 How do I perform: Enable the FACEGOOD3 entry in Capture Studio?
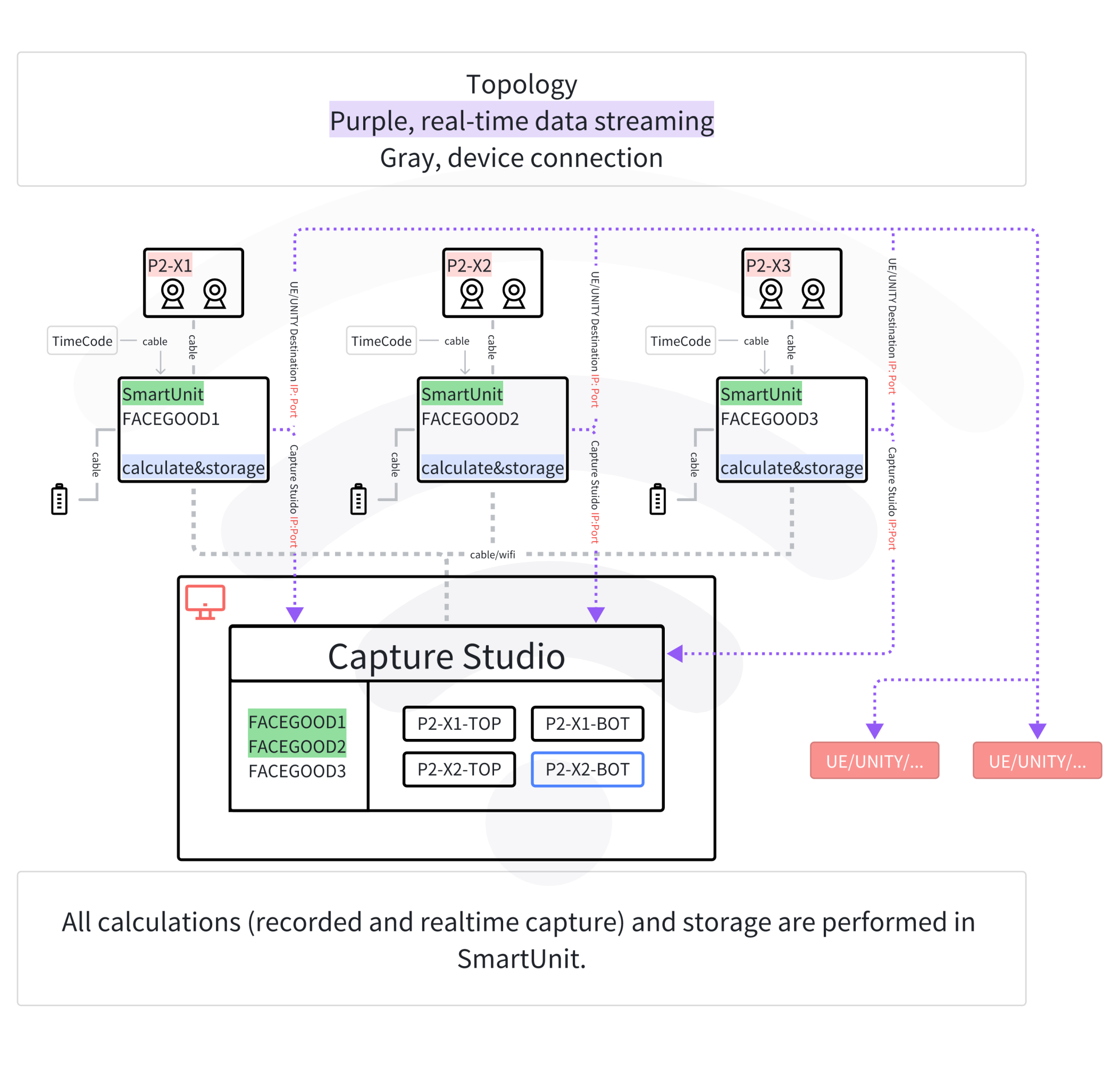[x=297, y=771]
